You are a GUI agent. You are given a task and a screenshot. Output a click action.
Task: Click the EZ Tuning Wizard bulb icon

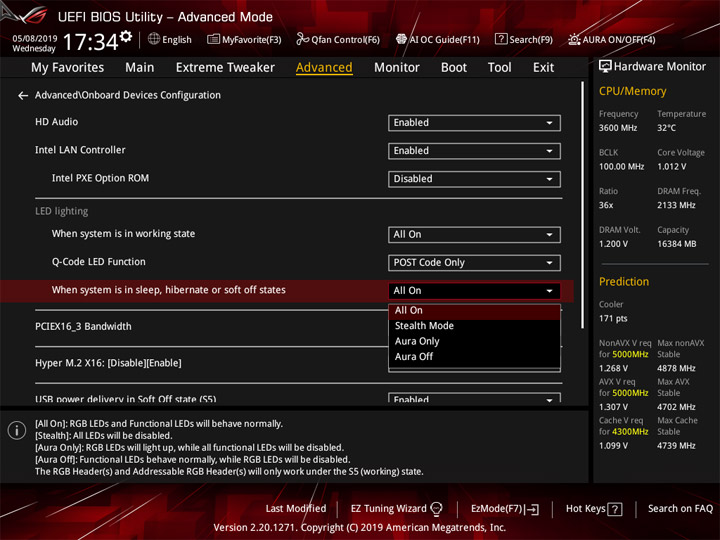(x=436, y=509)
